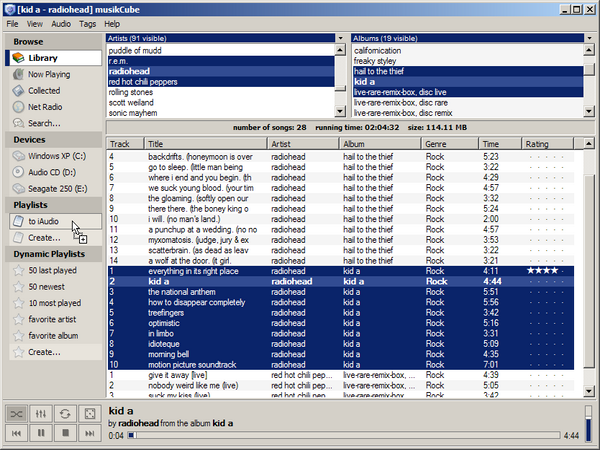Open Now Playing in sidebar
Viewport: 600px width, 450px height.
coord(48,74)
